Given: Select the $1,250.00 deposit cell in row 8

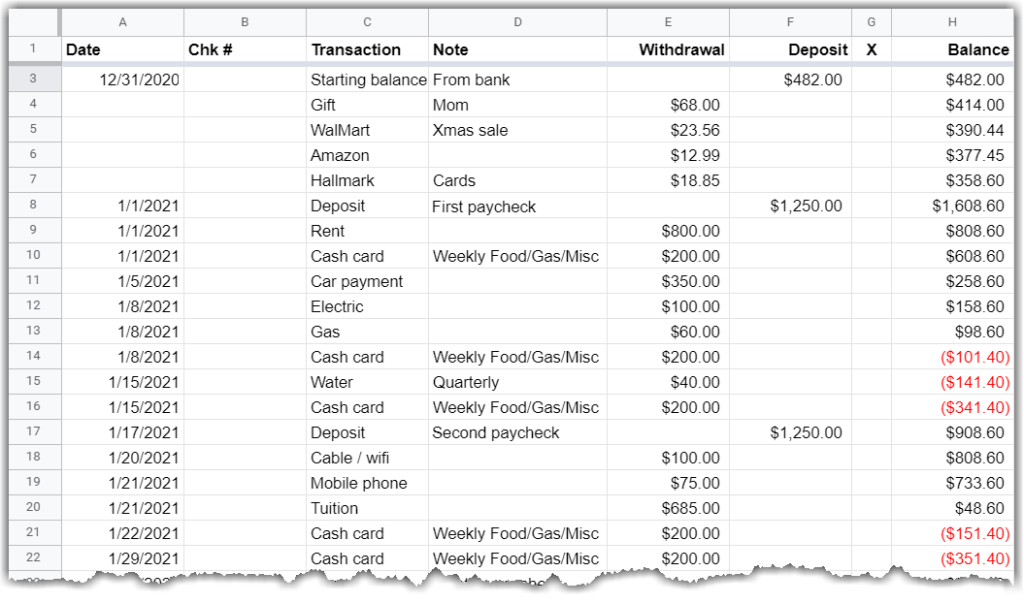Looking at the screenshot, I should [790, 206].
